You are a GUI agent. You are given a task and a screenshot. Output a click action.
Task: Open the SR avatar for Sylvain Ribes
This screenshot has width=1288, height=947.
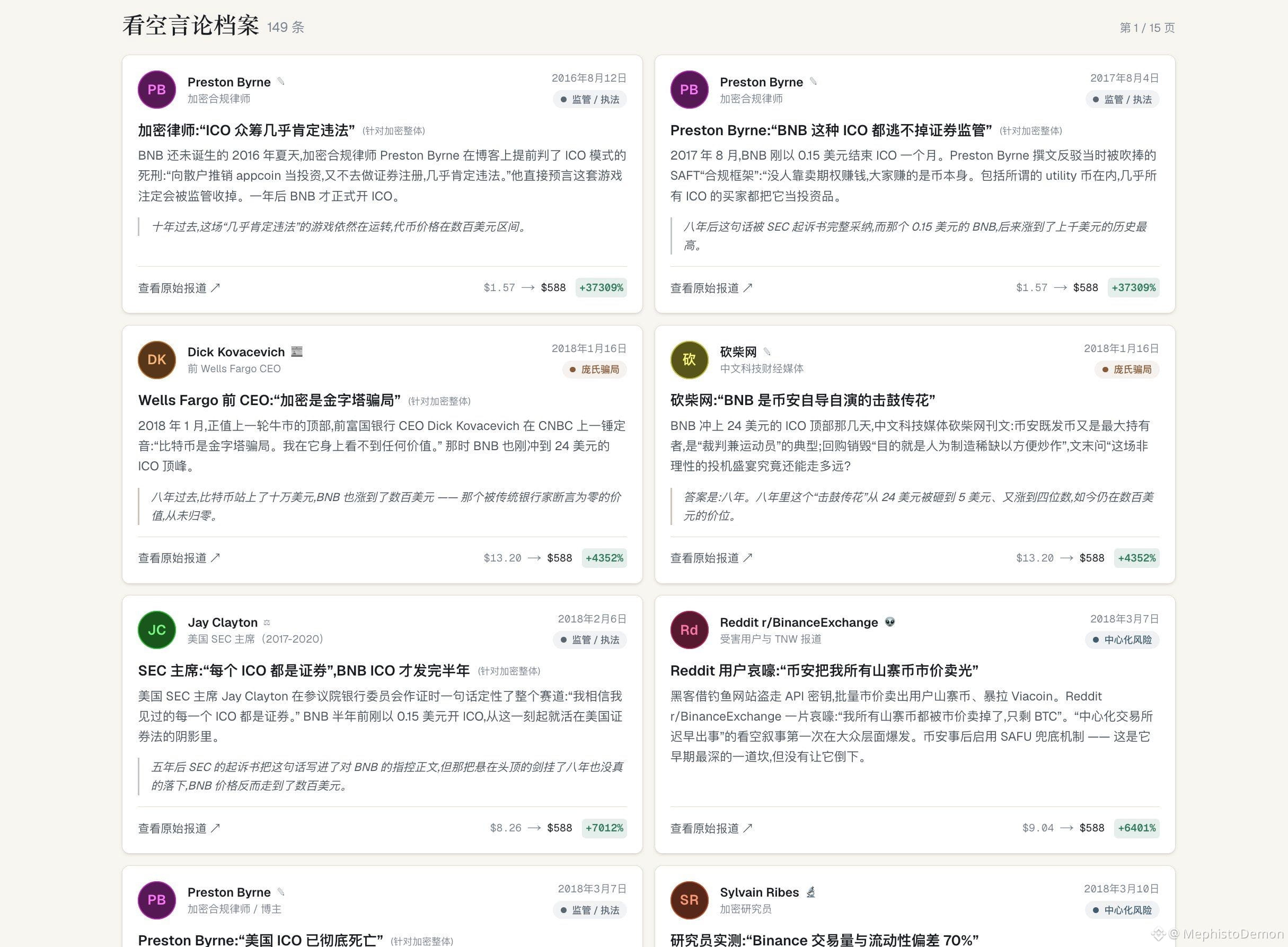pos(689,900)
